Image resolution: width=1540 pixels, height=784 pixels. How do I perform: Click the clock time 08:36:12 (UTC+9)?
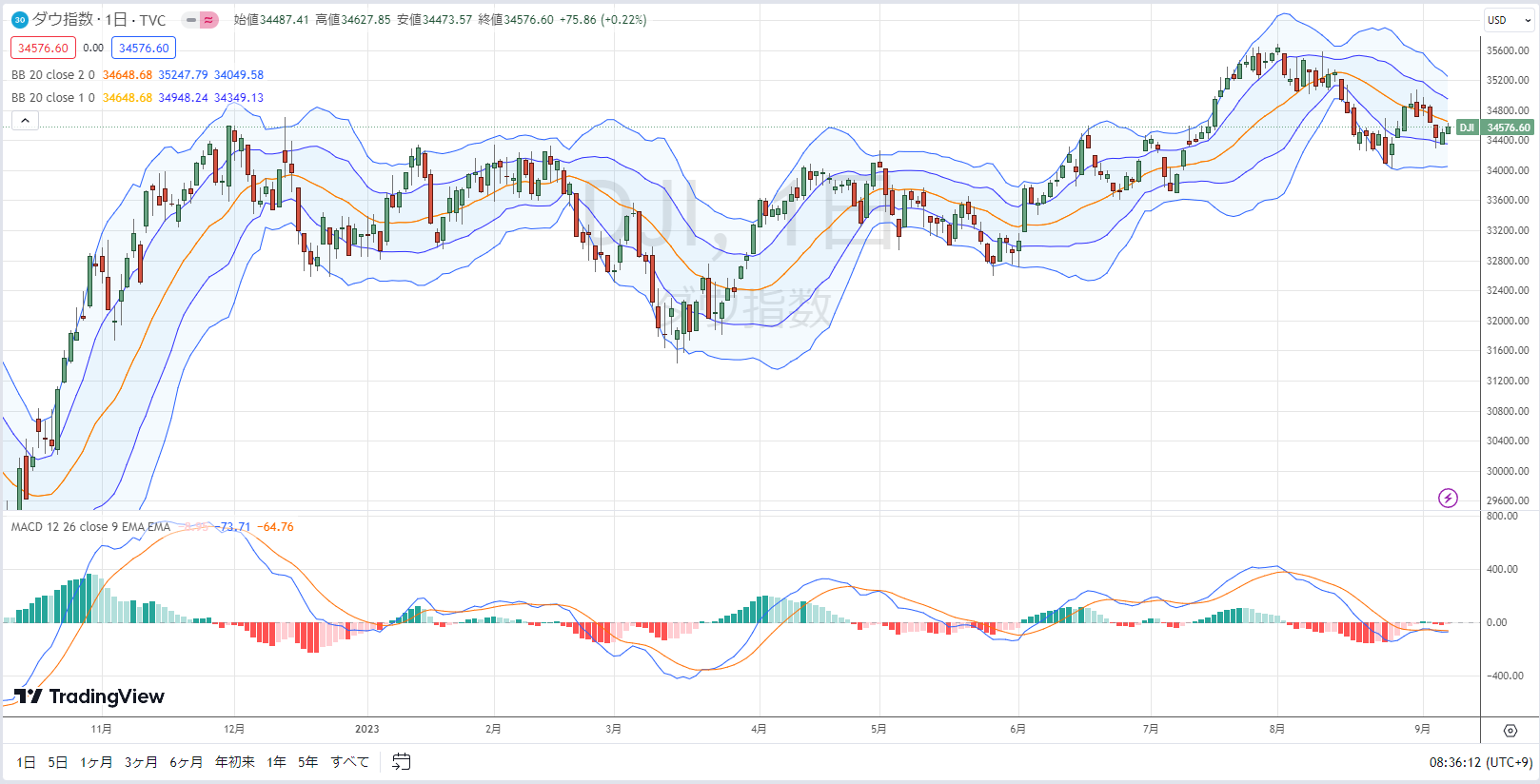pos(1480,762)
